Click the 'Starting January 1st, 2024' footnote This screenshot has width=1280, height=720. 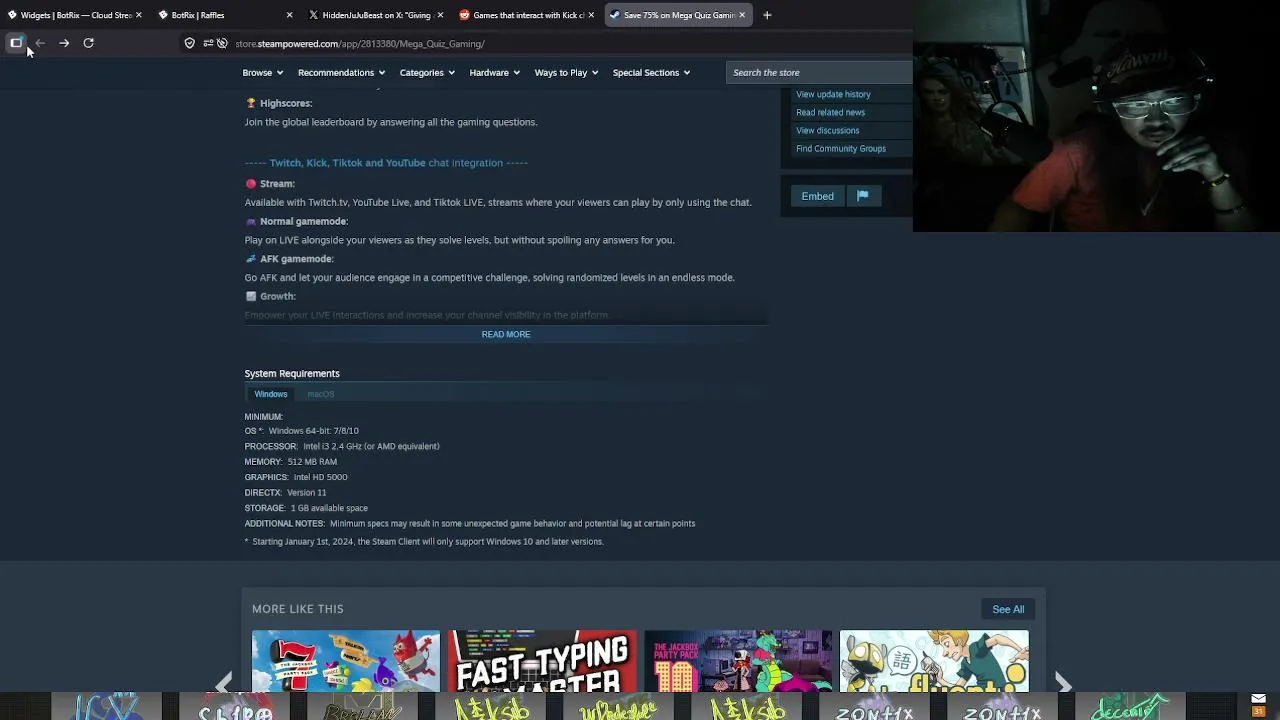pos(428,542)
